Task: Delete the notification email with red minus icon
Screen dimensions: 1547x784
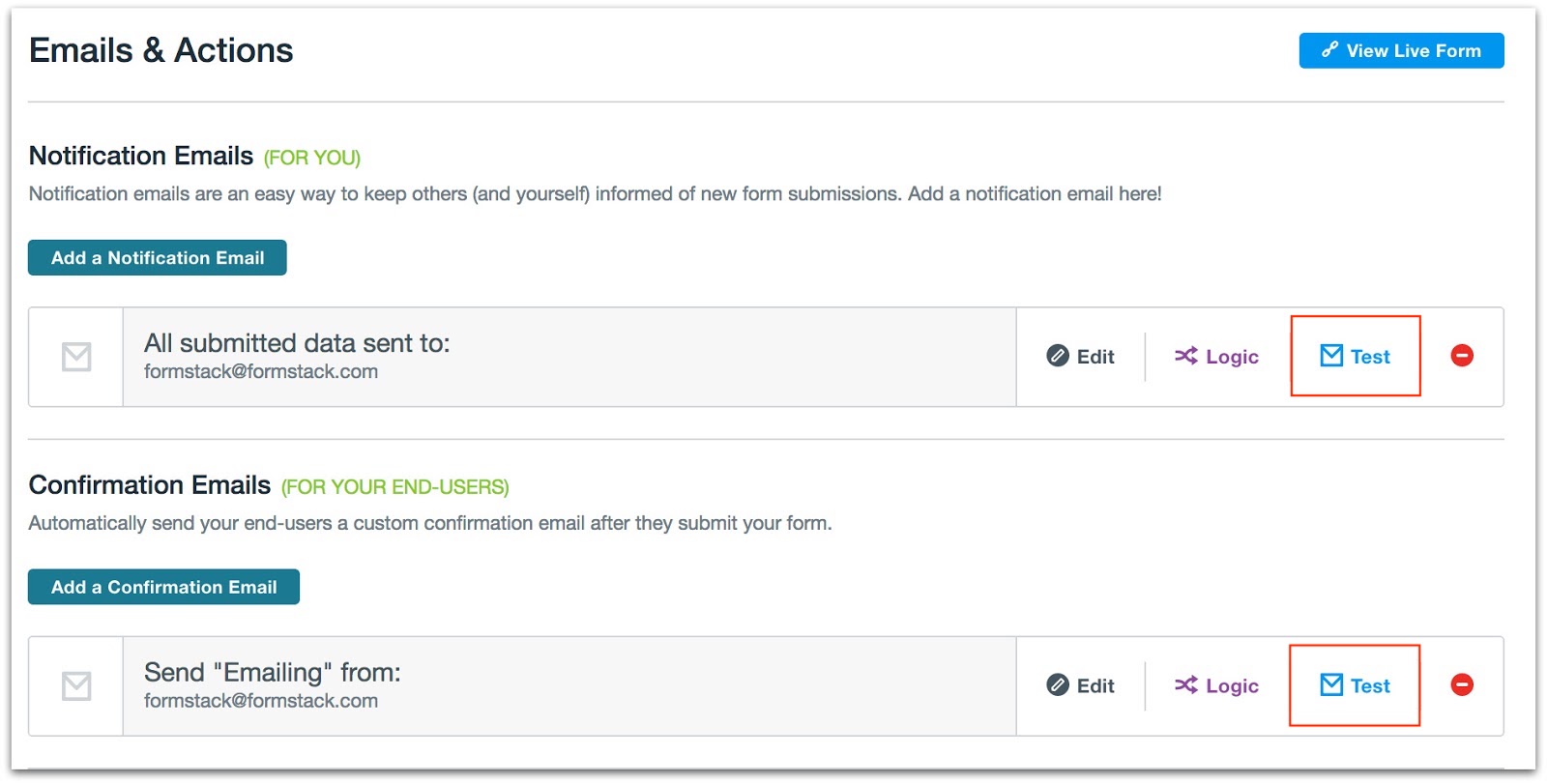Action: (x=1462, y=356)
